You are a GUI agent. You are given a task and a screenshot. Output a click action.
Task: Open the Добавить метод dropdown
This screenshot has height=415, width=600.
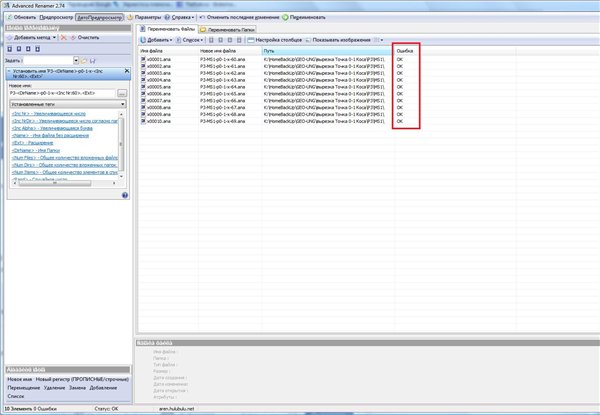pos(30,37)
